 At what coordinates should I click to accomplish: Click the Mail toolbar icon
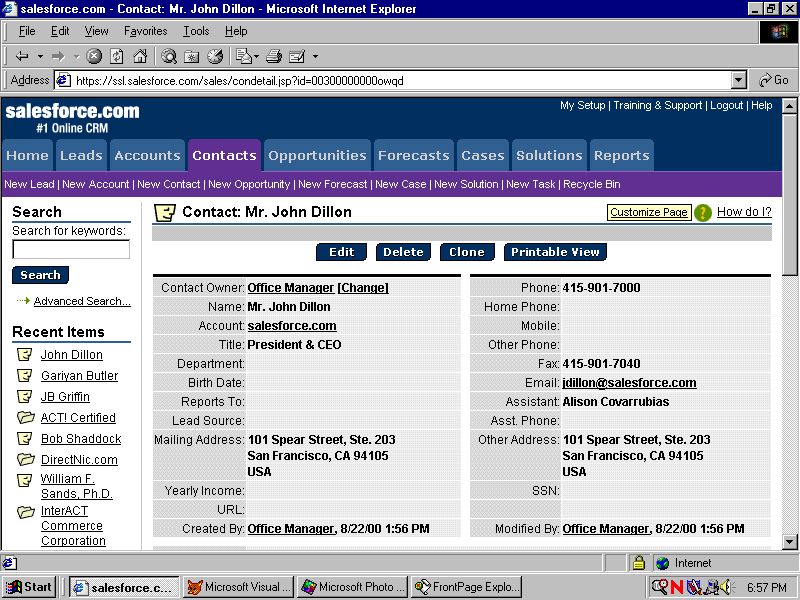click(244, 56)
